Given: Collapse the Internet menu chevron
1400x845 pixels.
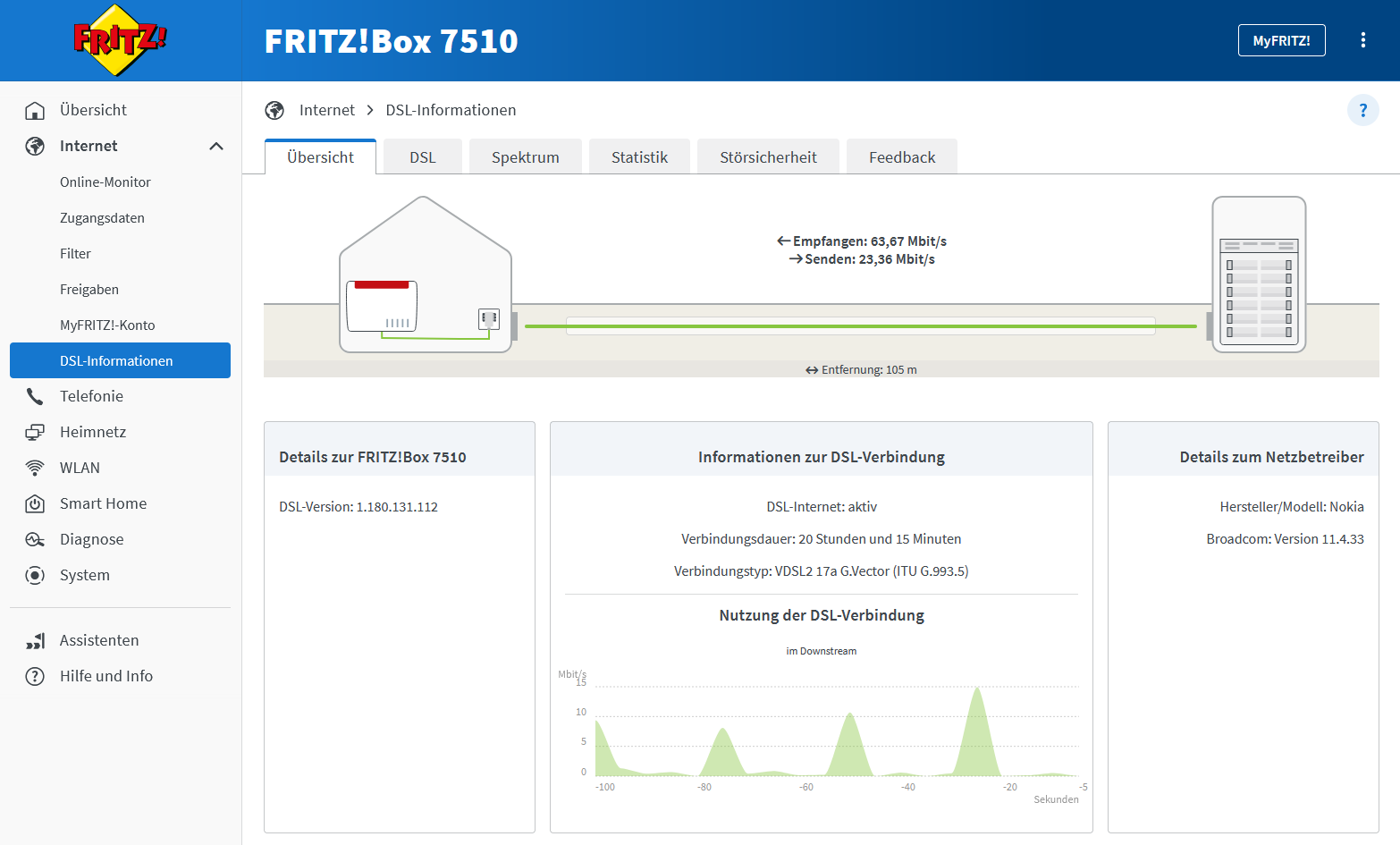Looking at the screenshot, I should 216,146.
